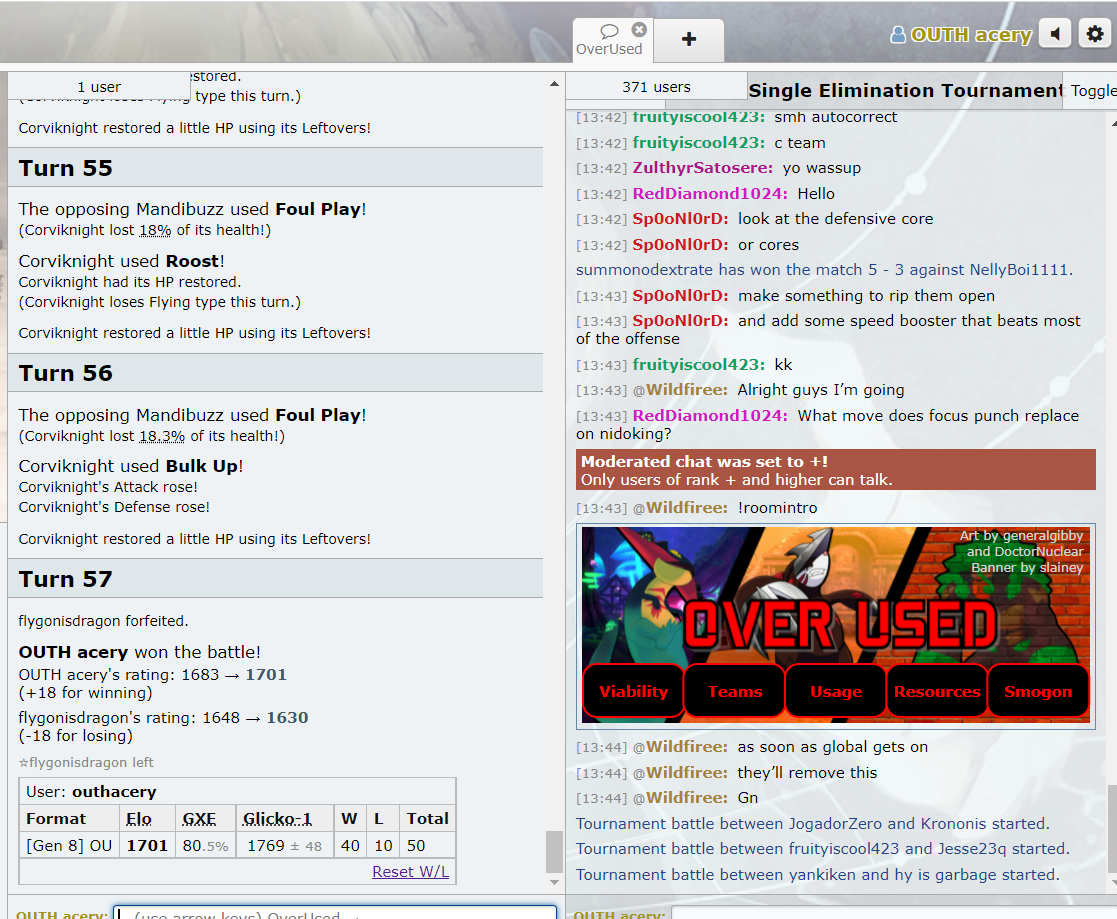Screen dimensions: 1117x919
Task: Open the Viability button in room intro
Action: click(633, 692)
